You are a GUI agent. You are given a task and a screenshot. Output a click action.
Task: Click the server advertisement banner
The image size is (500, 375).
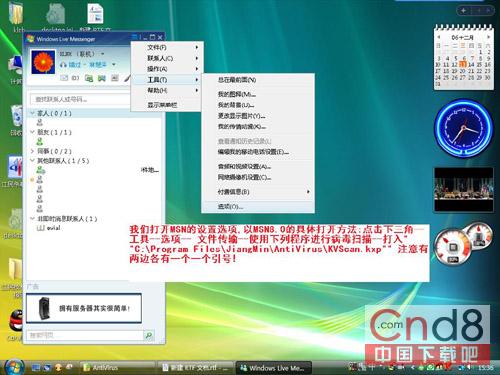pos(84,308)
